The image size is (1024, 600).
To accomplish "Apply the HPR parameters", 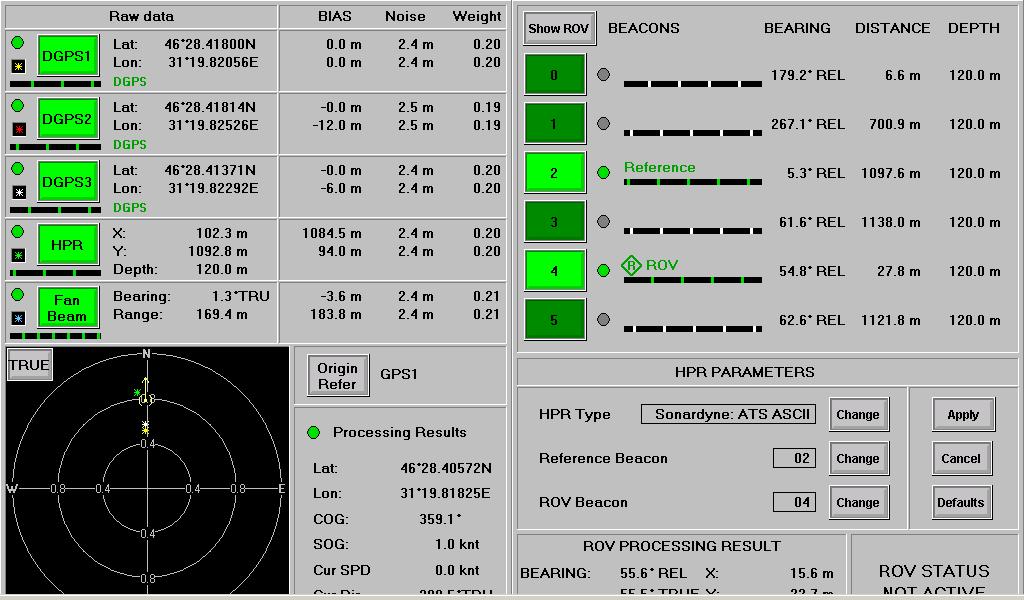I will [x=962, y=415].
